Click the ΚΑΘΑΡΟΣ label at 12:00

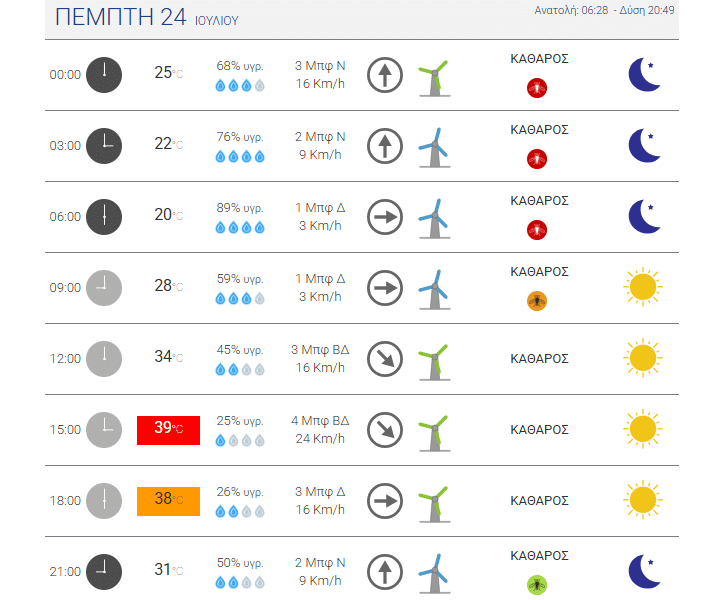539,359
